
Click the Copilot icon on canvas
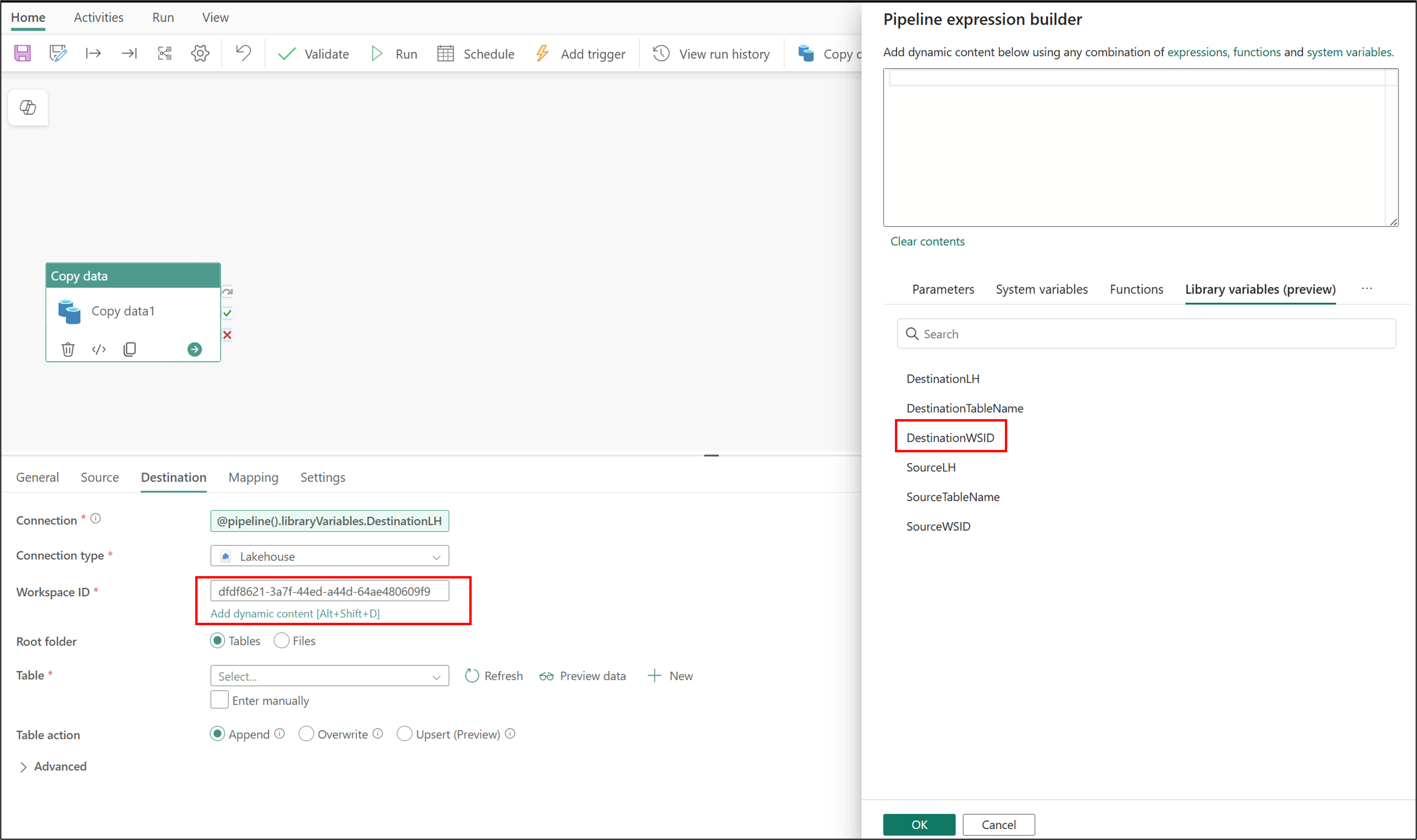tap(28, 108)
